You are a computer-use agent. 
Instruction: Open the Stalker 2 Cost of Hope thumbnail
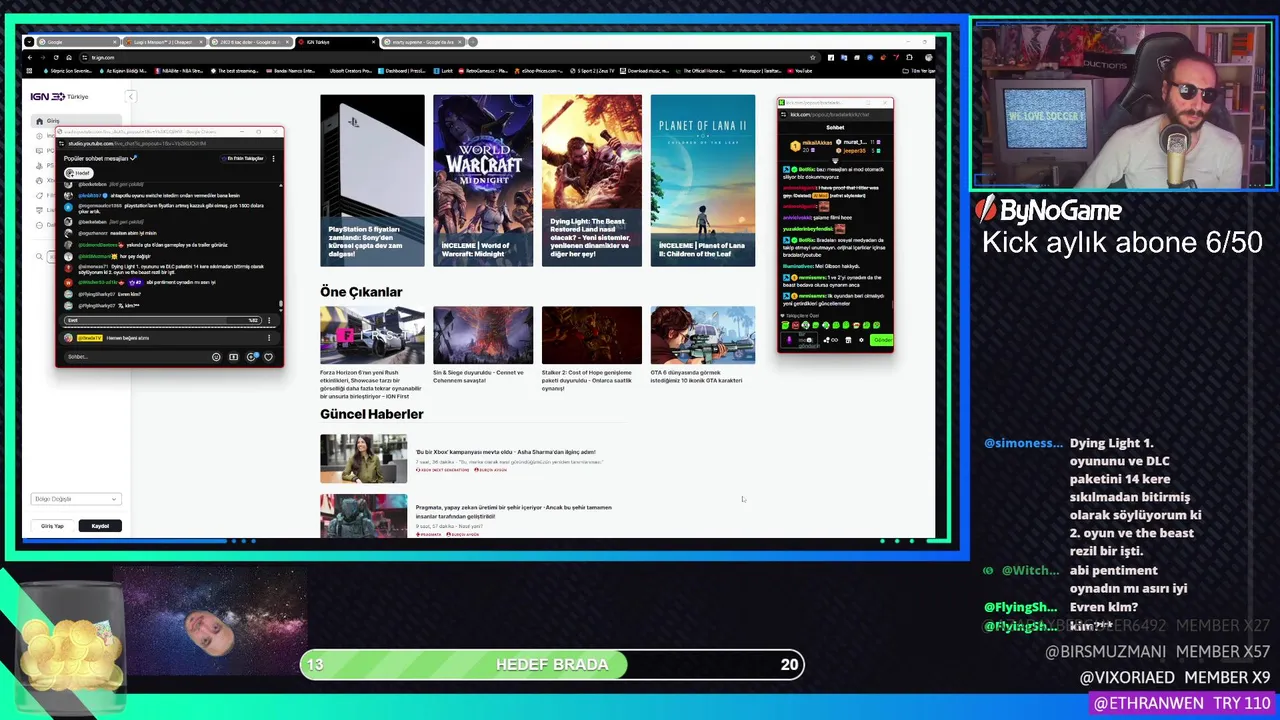click(x=592, y=335)
